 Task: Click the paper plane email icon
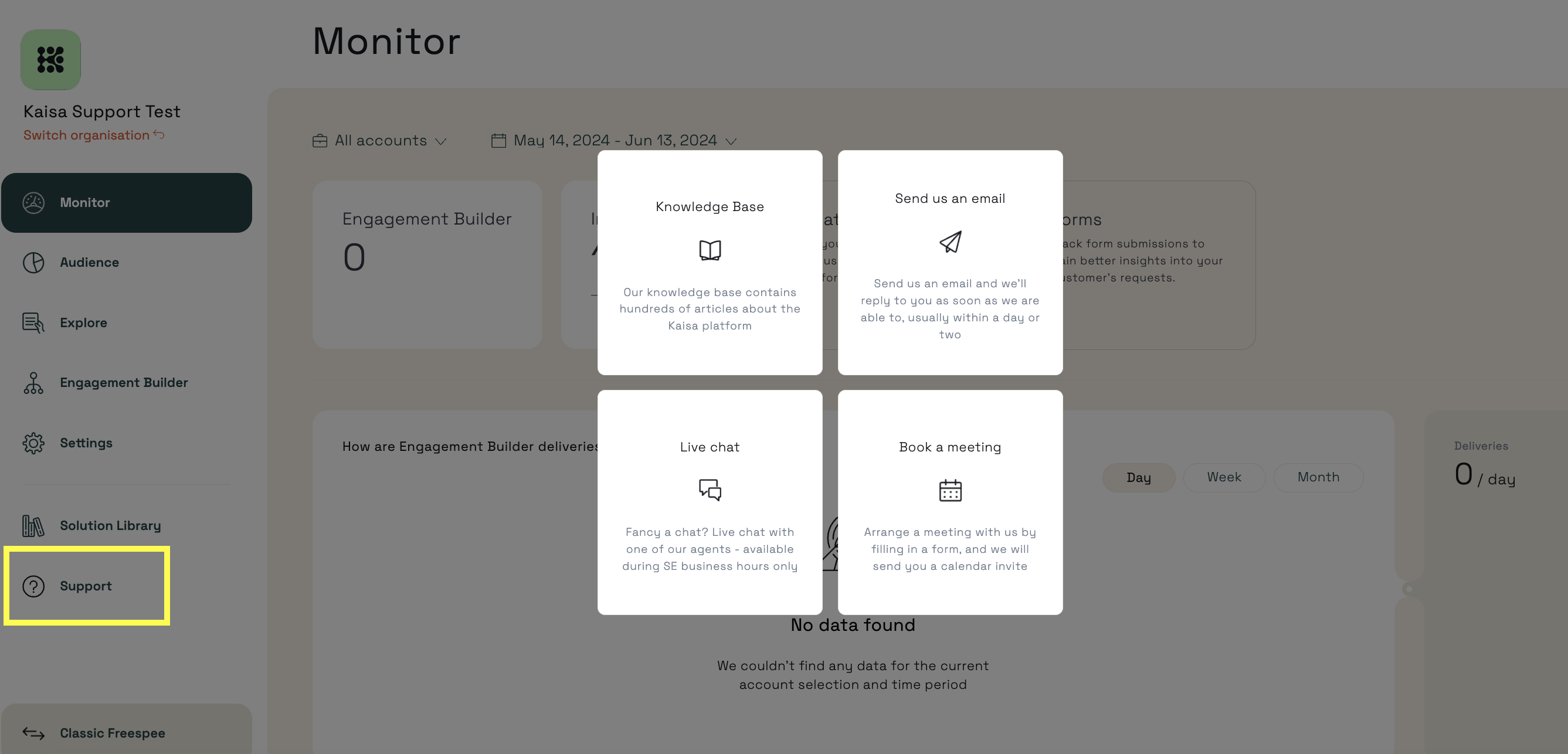coord(949,242)
